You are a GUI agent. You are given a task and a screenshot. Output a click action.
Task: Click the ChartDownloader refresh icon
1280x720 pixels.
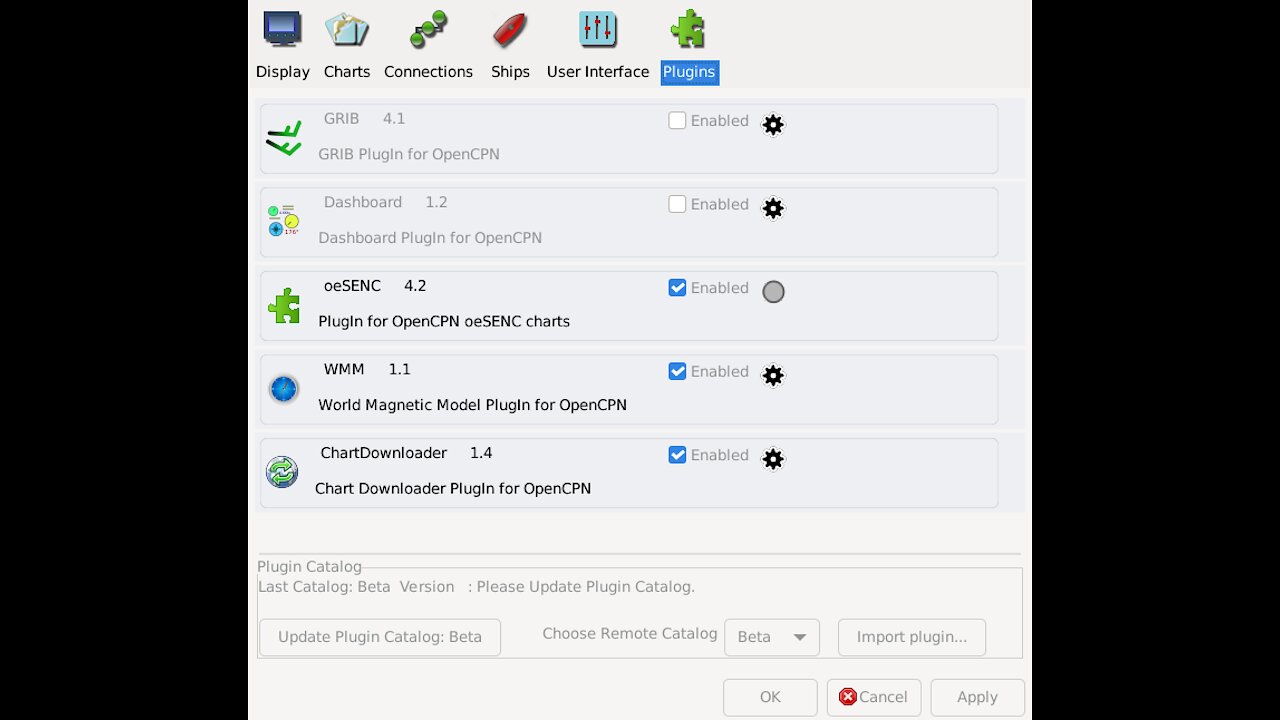point(282,471)
